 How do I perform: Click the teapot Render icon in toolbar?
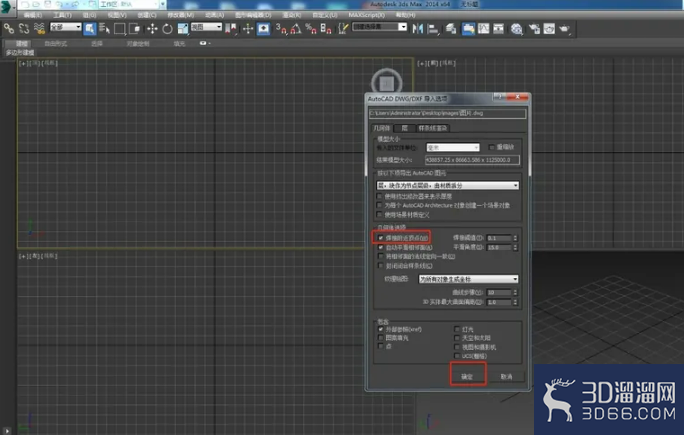563,29
